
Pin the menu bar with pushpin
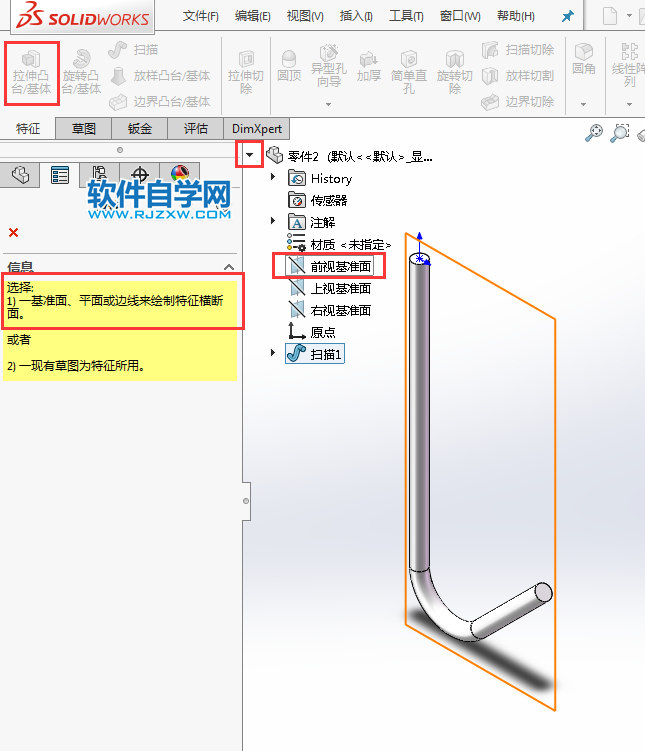coord(567,16)
